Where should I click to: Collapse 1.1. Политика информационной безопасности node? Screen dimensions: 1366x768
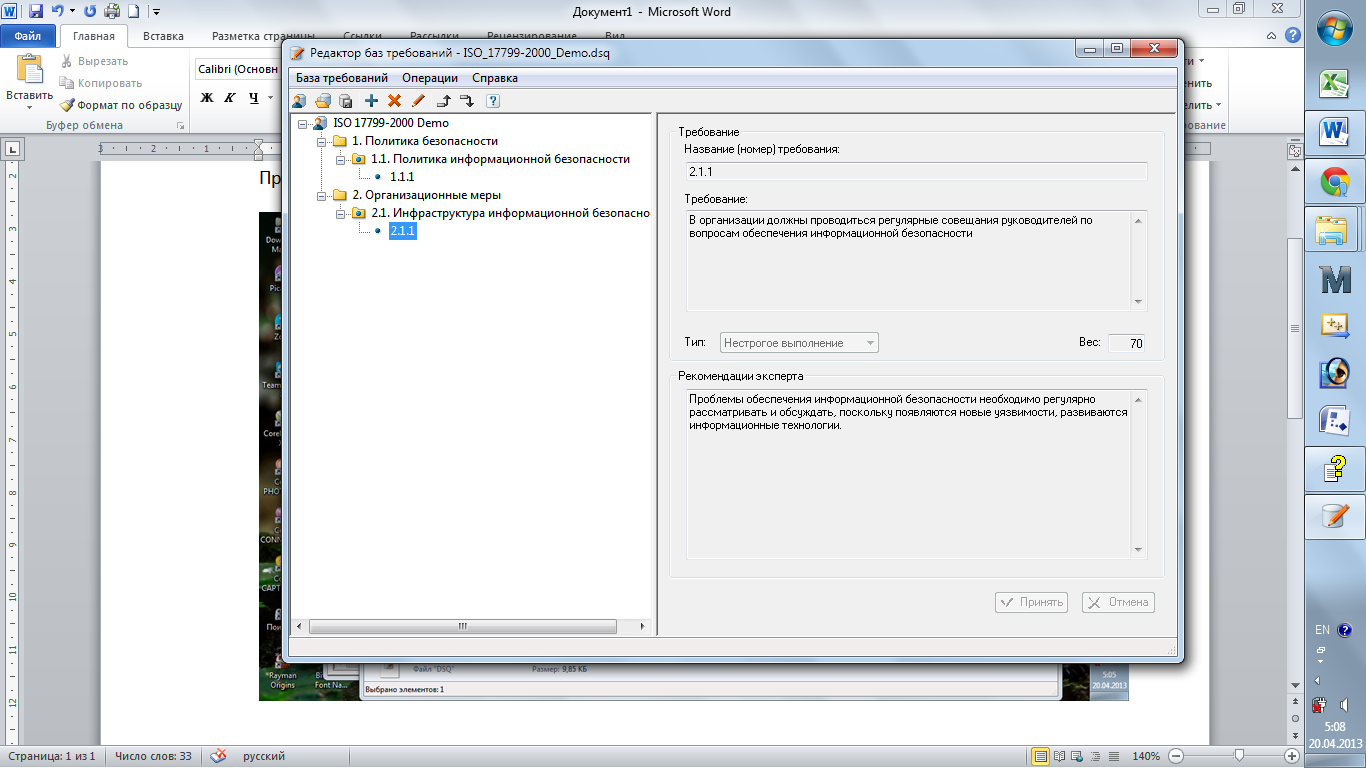(x=340, y=159)
